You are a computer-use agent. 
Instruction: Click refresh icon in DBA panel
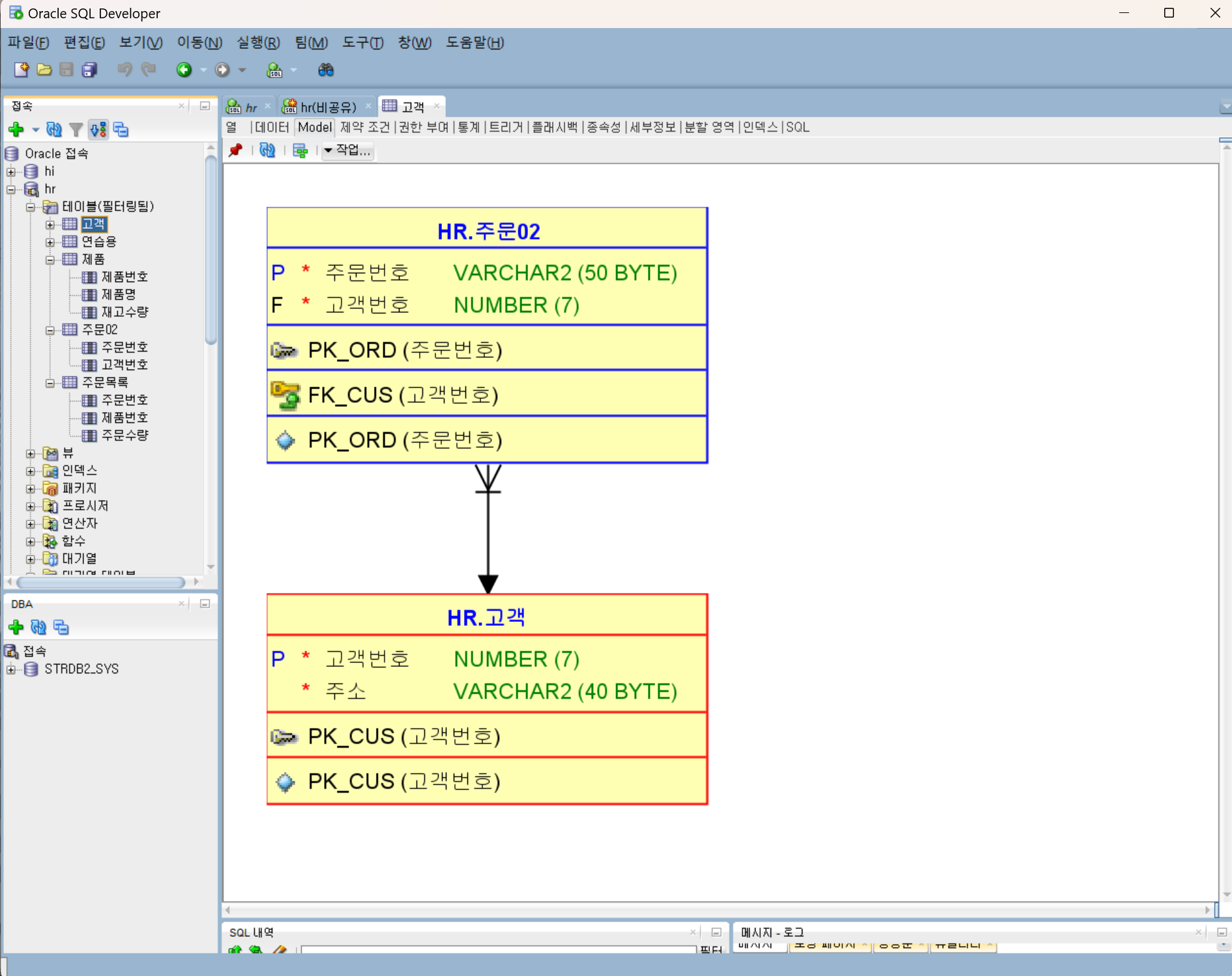[x=38, y=627]
